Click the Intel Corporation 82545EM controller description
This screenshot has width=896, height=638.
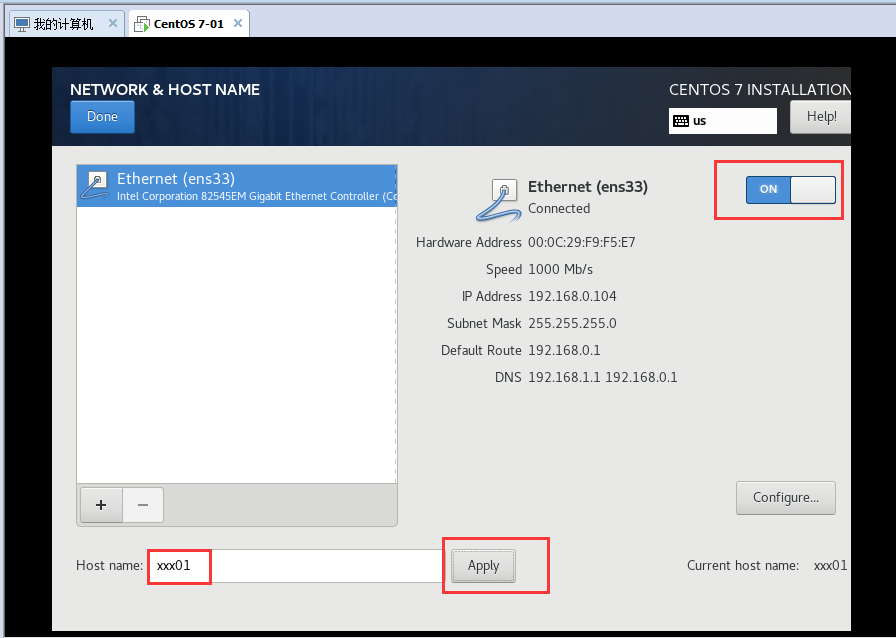point(257,196)
